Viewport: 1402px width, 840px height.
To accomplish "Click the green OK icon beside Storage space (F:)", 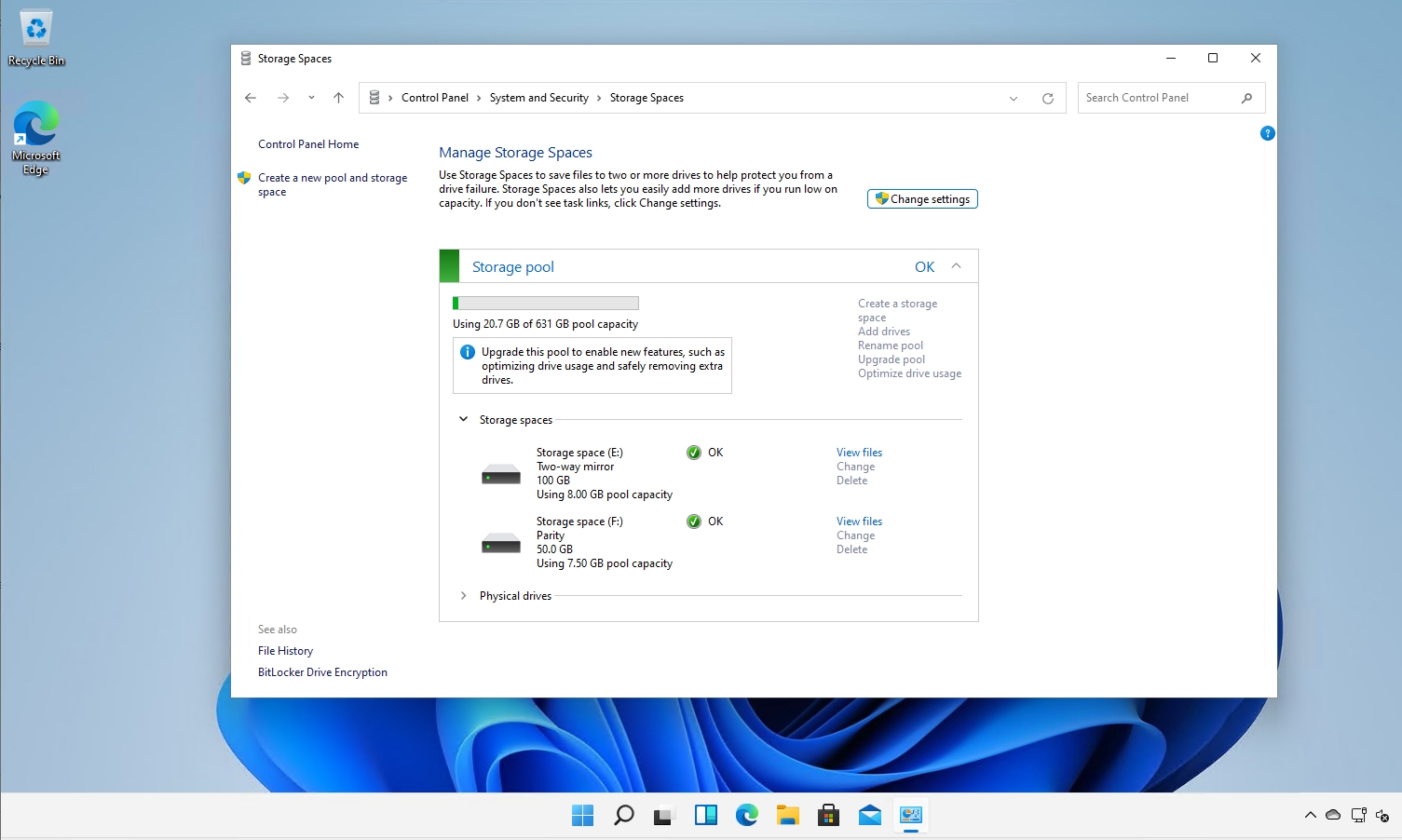I will point(693,521).
